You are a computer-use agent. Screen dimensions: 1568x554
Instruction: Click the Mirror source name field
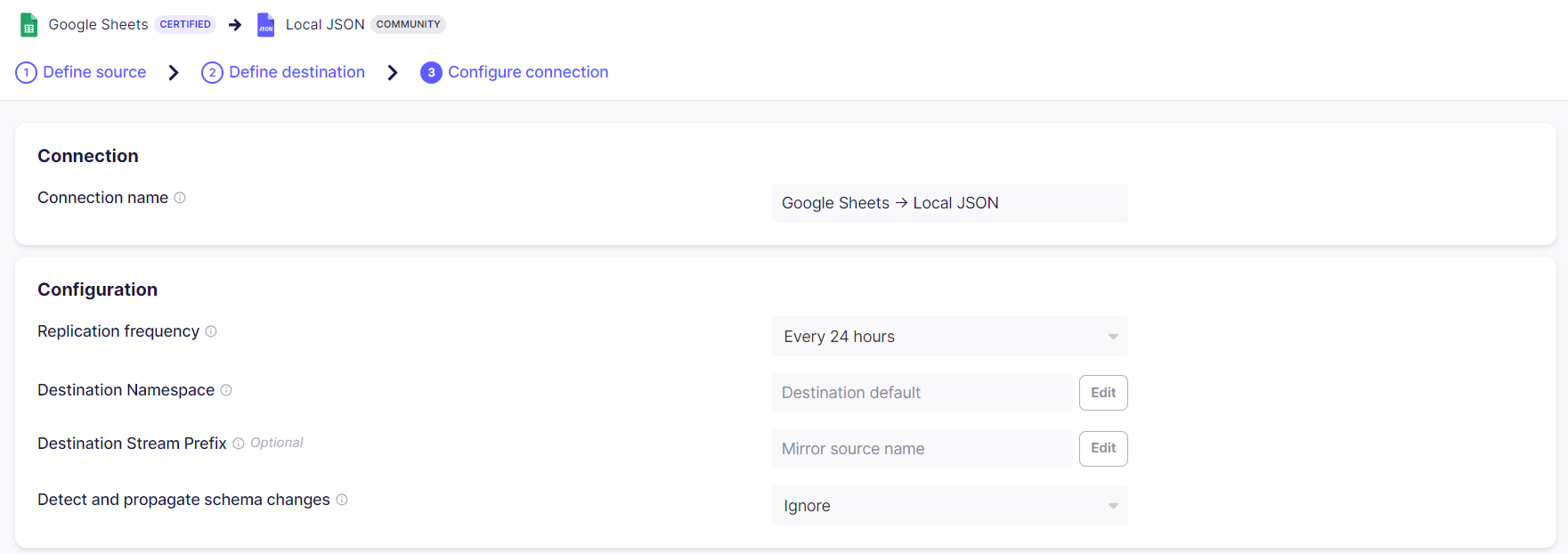coord(922,449)
